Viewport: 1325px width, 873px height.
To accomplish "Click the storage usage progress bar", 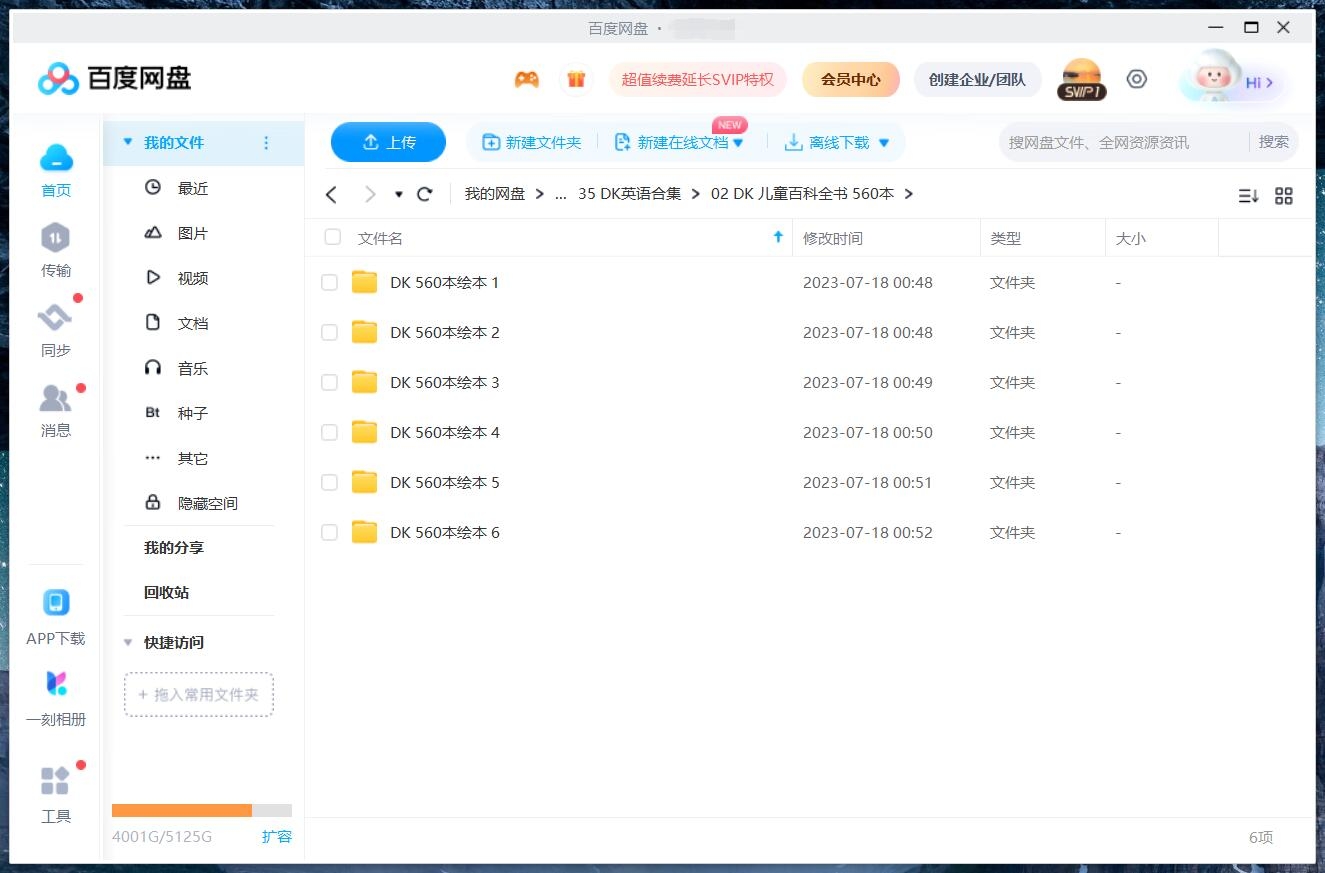I will [200, 810].
